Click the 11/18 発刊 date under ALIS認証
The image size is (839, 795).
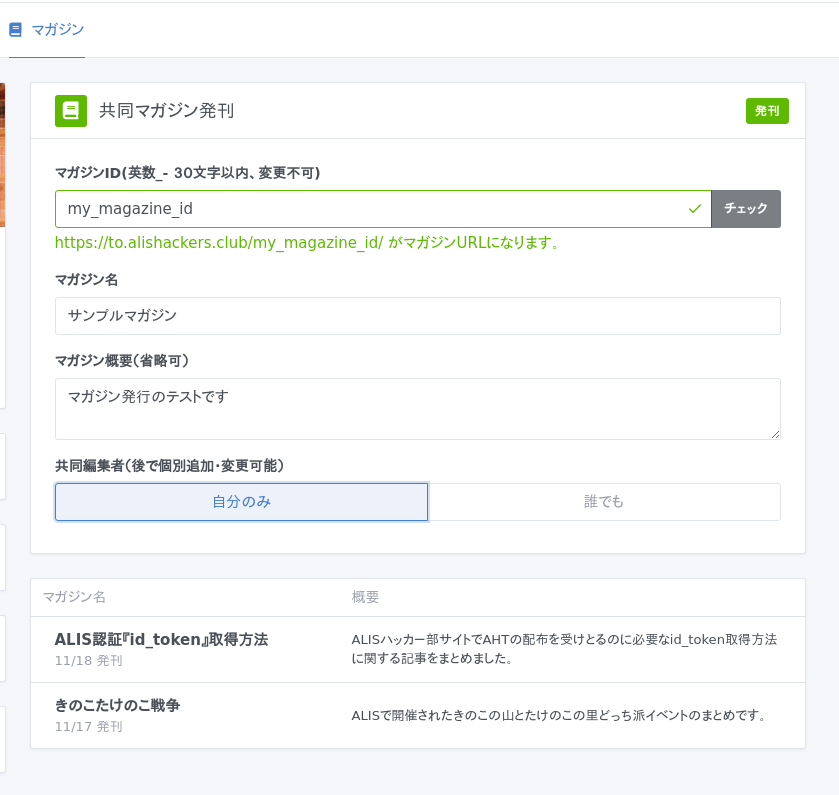pos(88,660)
